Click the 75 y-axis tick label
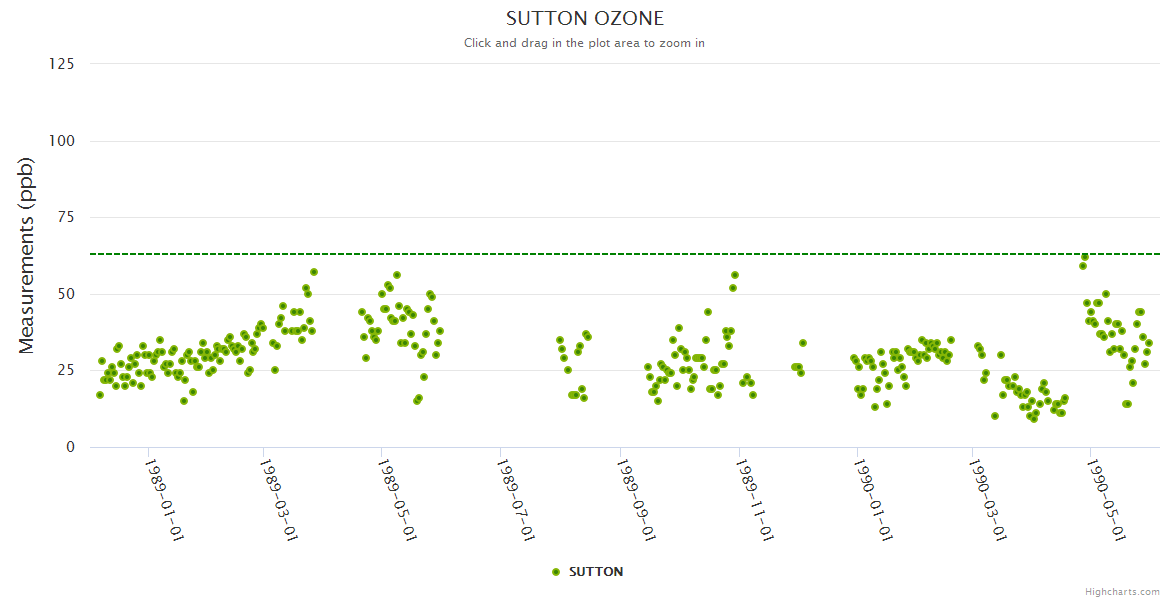Image resolution: width=1170 pixels, height=600 pixels. pyautogui.click(x=65, y=217)
